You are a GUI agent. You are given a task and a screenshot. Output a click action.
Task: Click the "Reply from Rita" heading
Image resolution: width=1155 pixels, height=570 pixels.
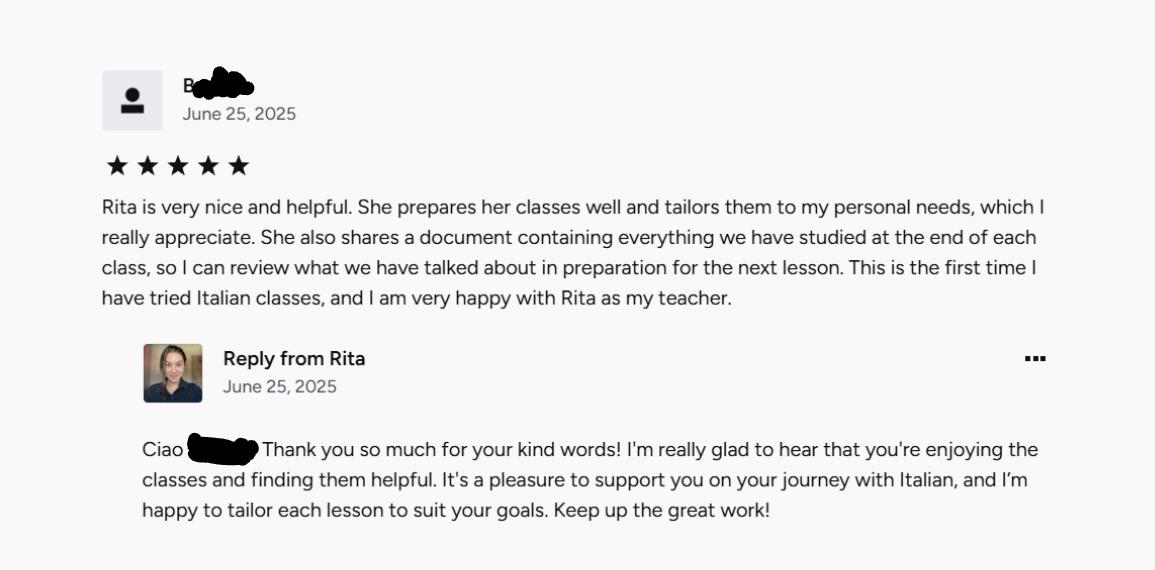tap(294, 359)
